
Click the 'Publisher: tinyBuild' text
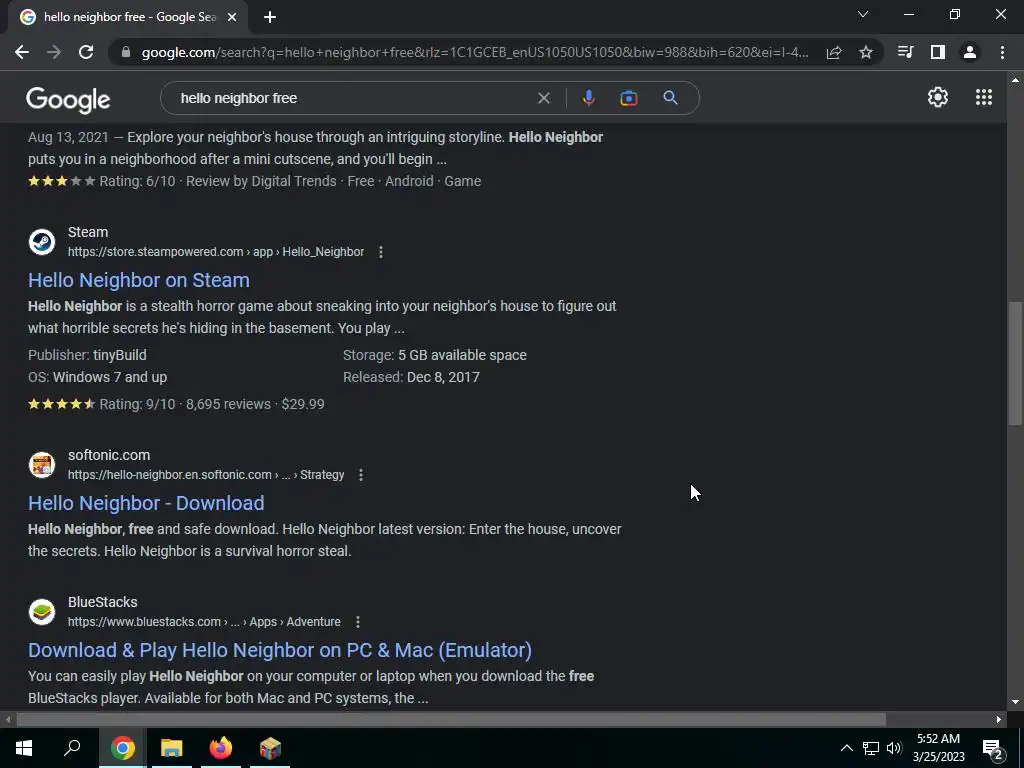[x=87, y=355]
